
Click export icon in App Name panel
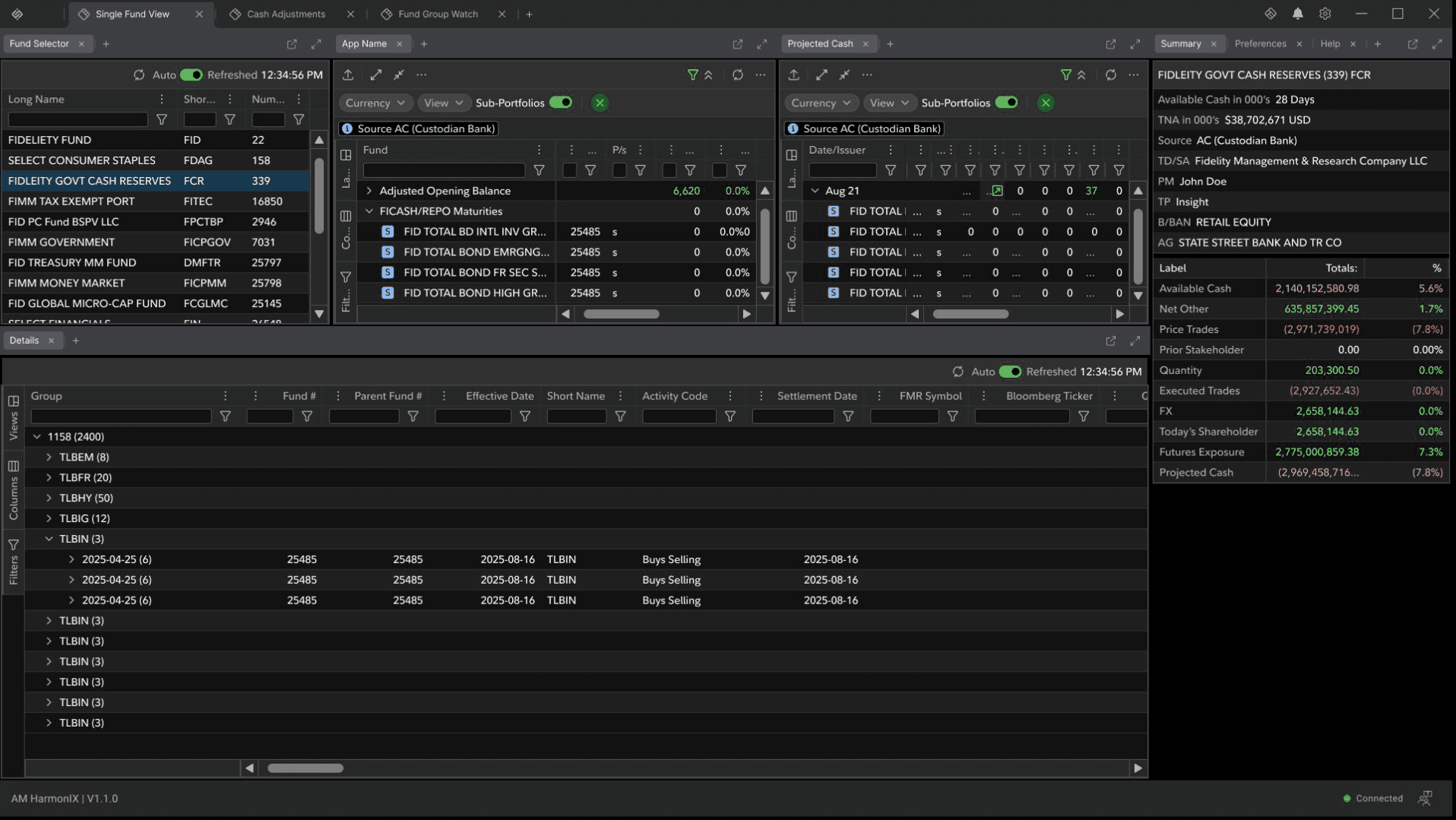click(348, 74)
